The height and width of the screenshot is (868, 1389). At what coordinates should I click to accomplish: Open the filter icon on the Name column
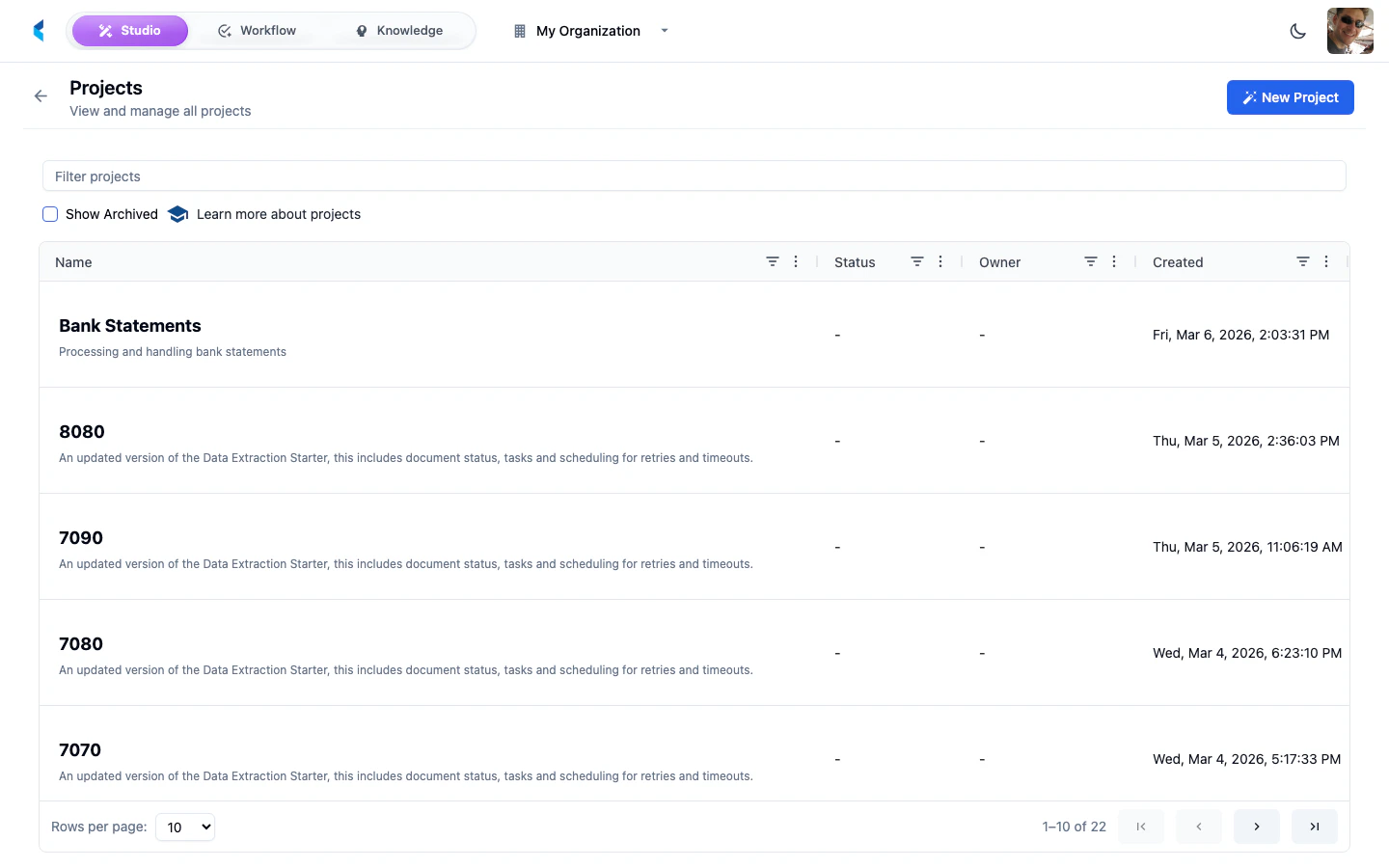[772, 261]
